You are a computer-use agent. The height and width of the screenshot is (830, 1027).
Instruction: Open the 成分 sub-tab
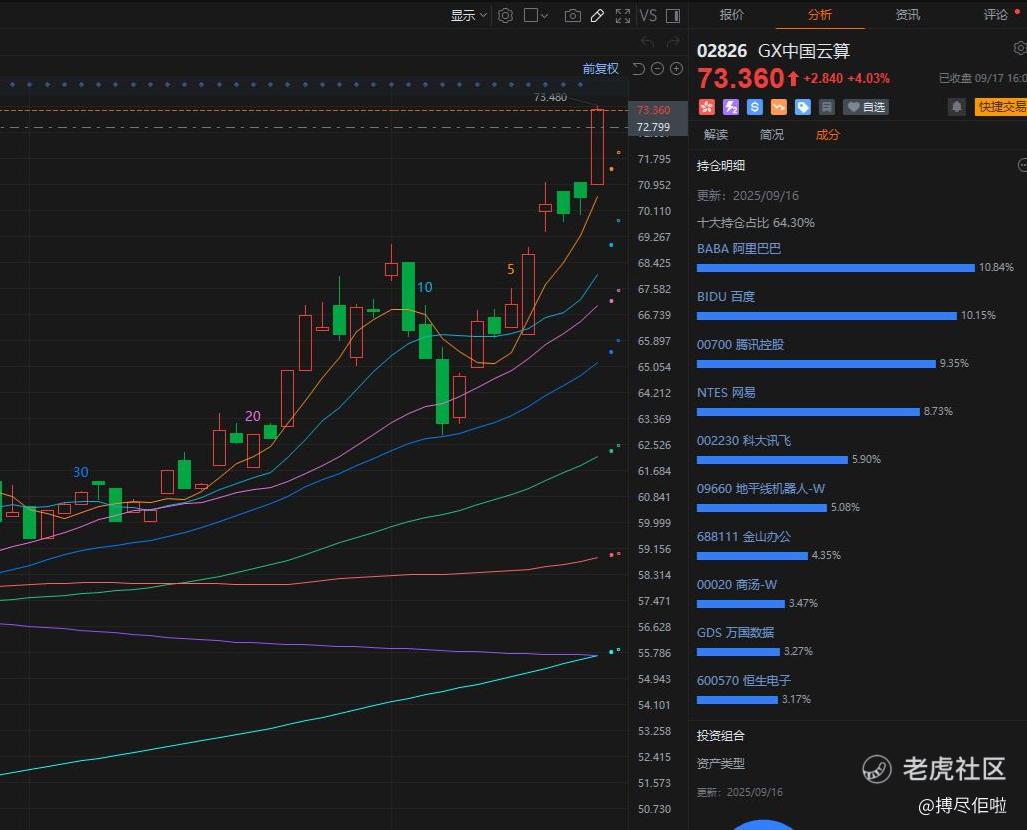(x=827, y=134)
